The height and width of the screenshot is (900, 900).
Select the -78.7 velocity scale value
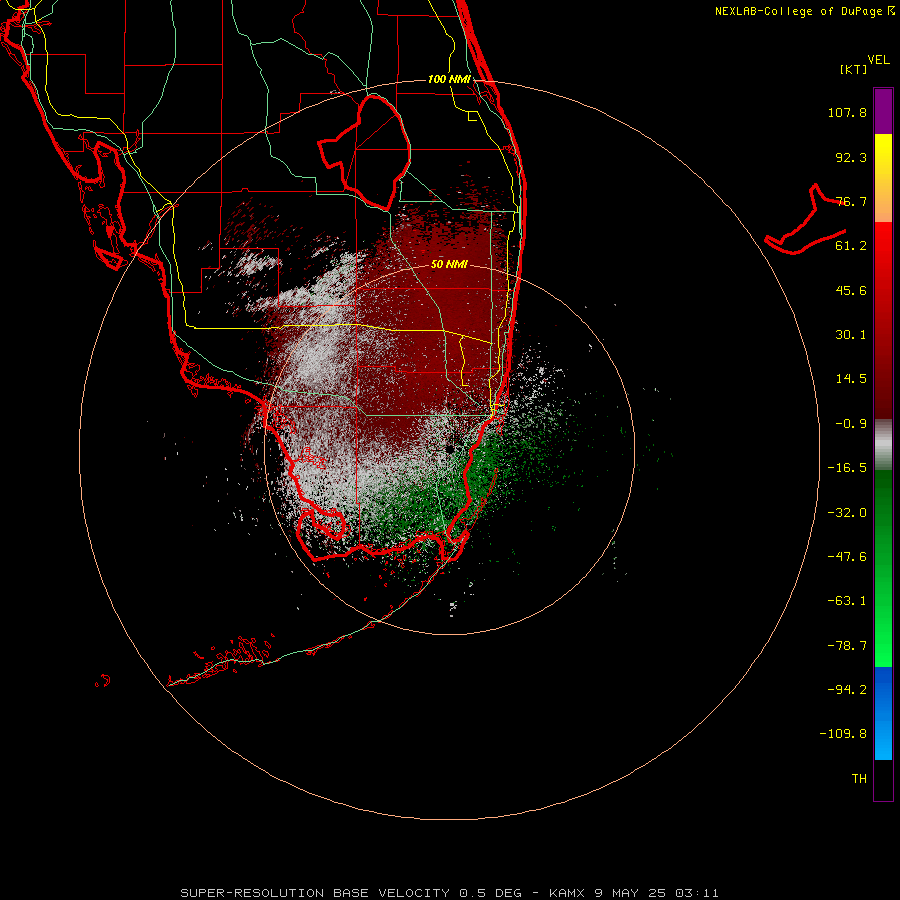(x=847, y=646)
